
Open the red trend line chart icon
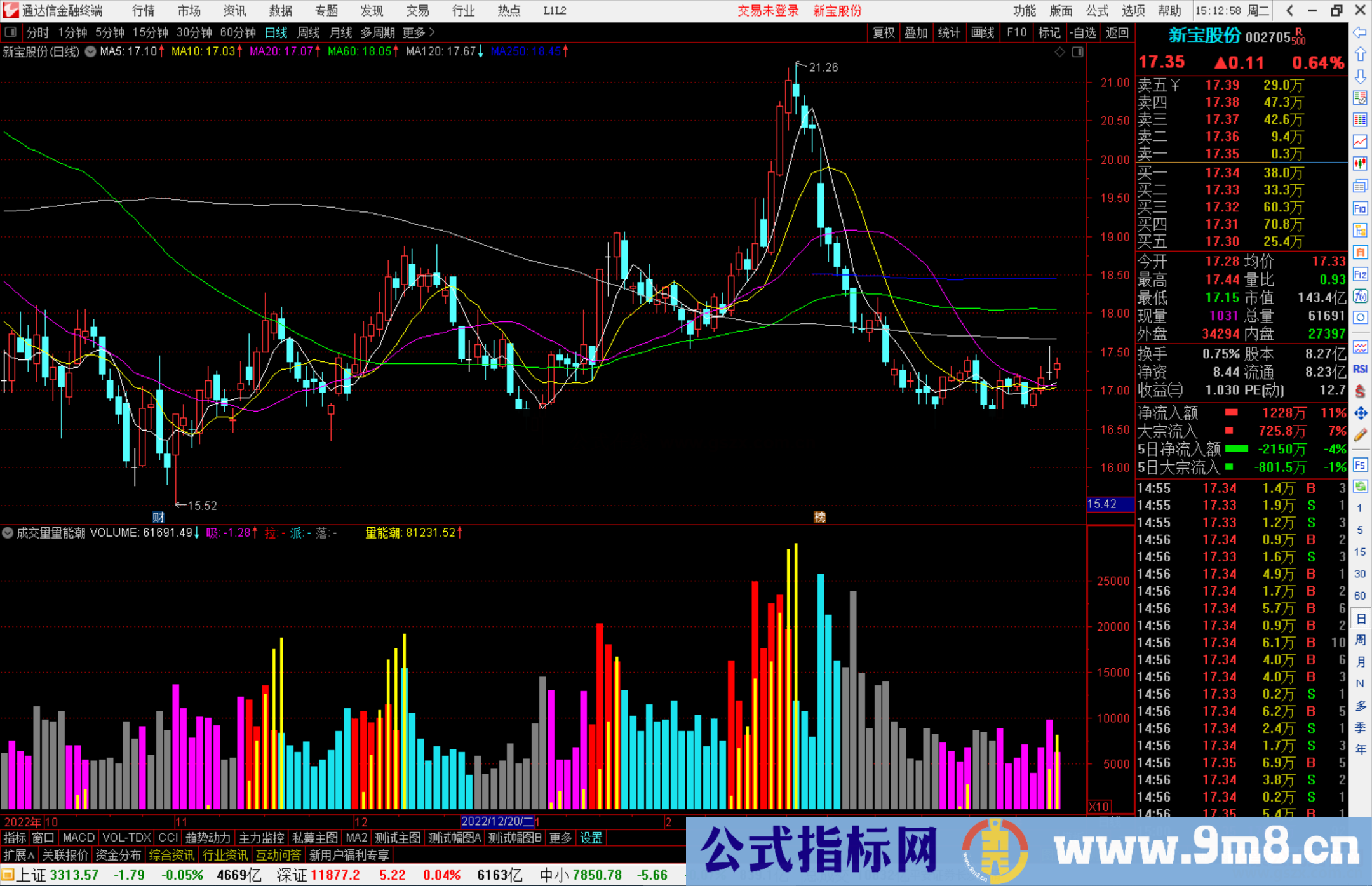[1360, 142]
